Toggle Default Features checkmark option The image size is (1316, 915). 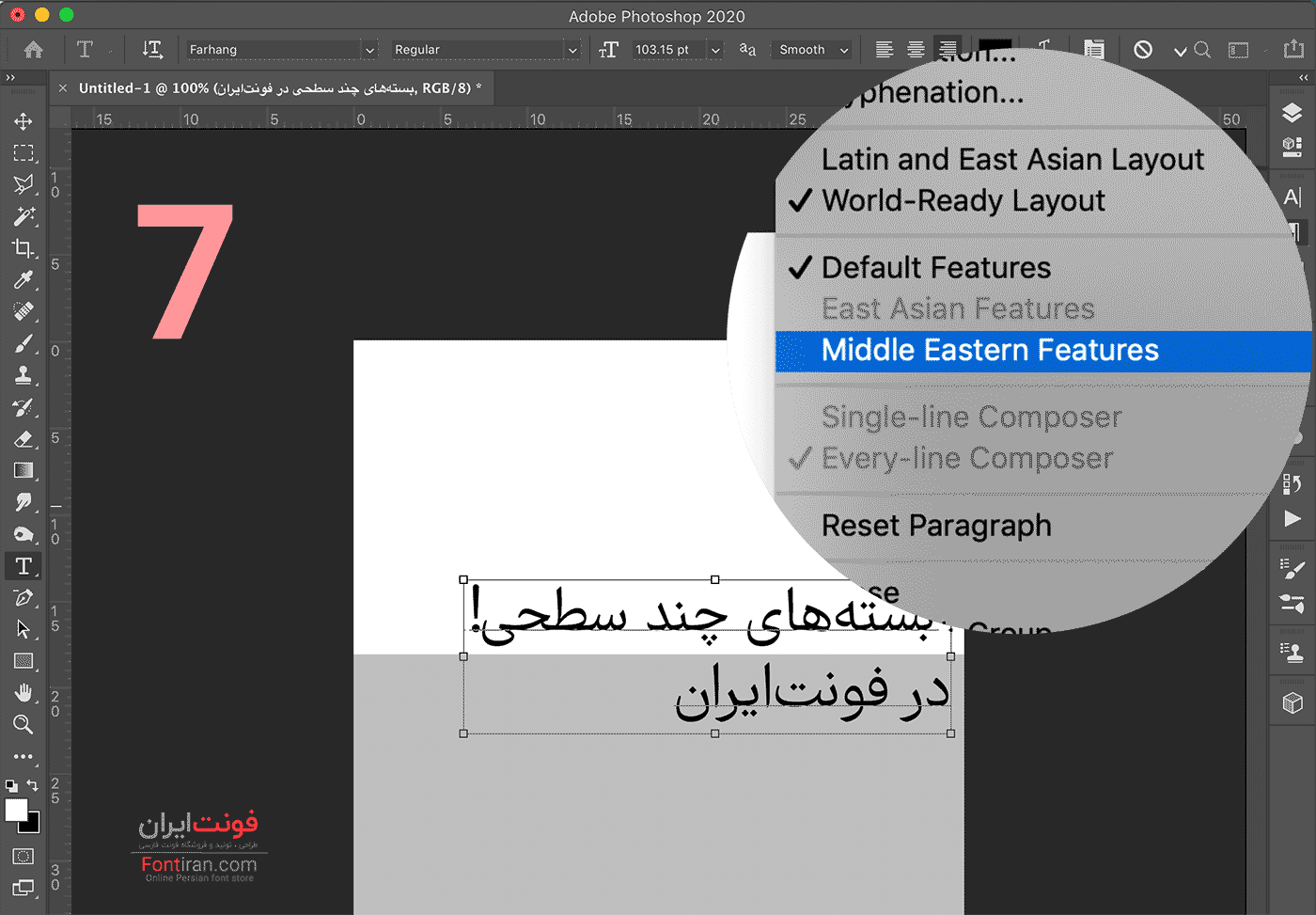click(935, 268)
